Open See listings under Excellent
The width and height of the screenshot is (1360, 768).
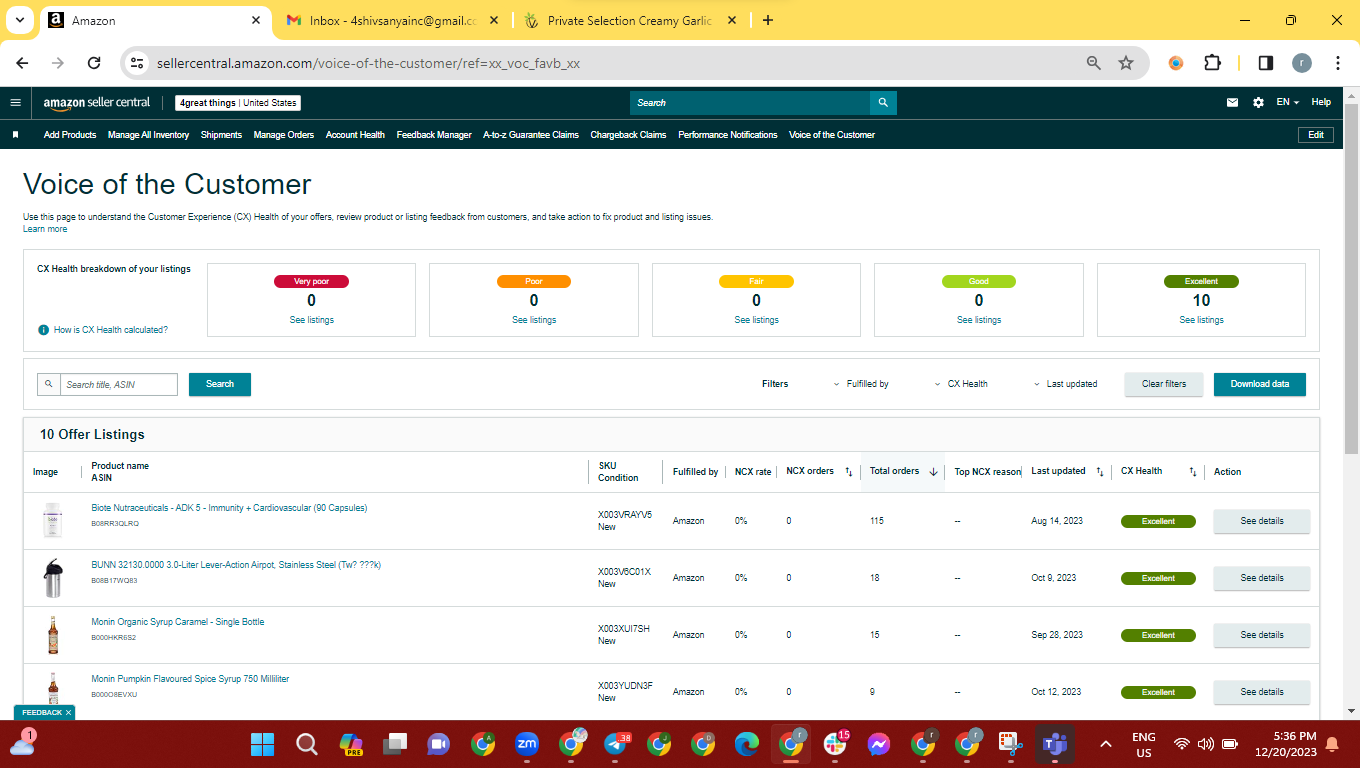[1201, 320]
